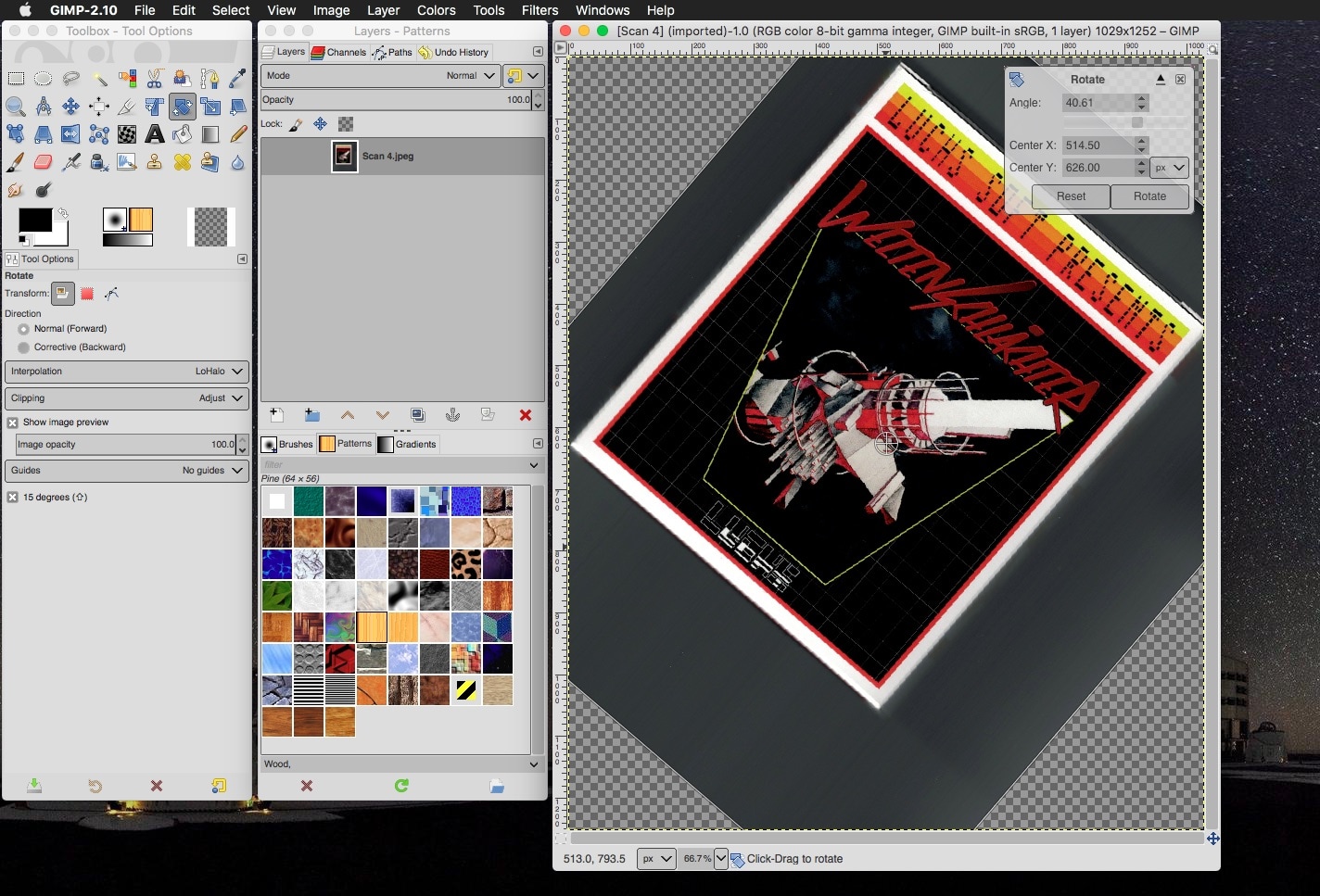Open the Apple menu
The width and height of the screenshot is (1320, 896).
point(26,10)
